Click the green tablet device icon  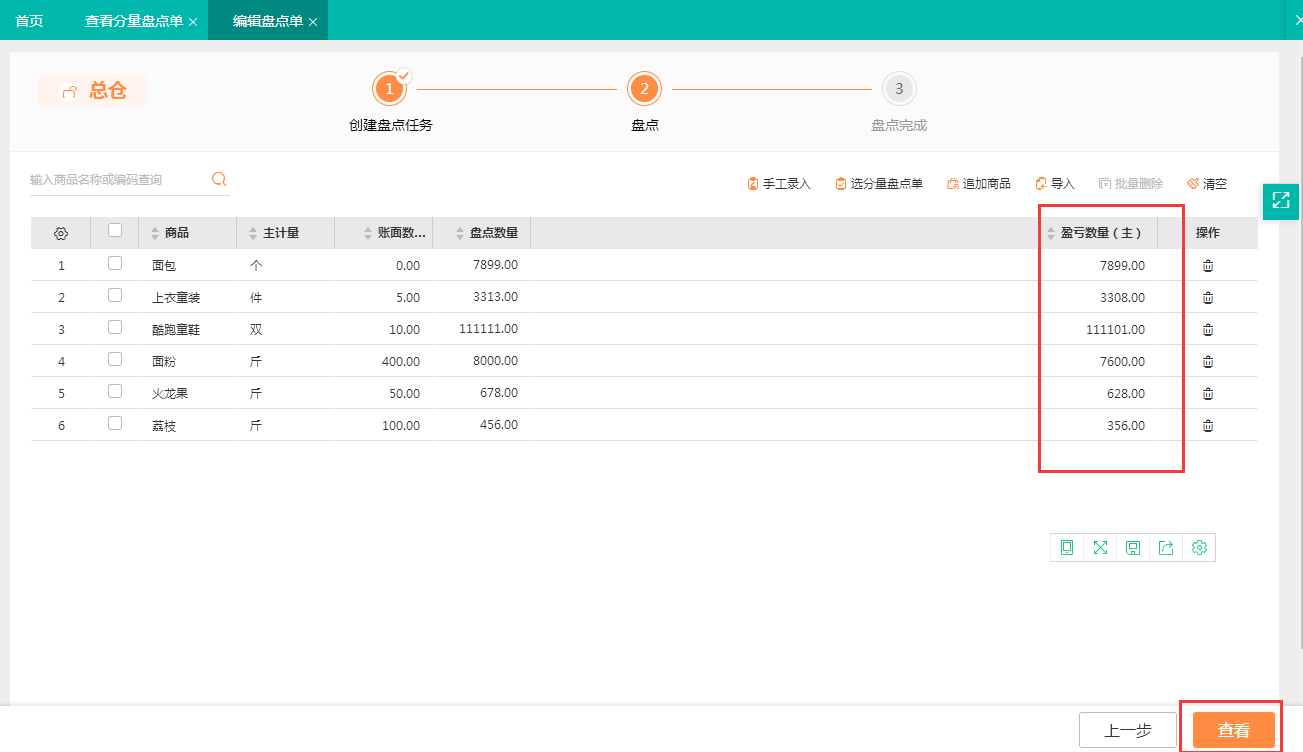(1067, 548)
